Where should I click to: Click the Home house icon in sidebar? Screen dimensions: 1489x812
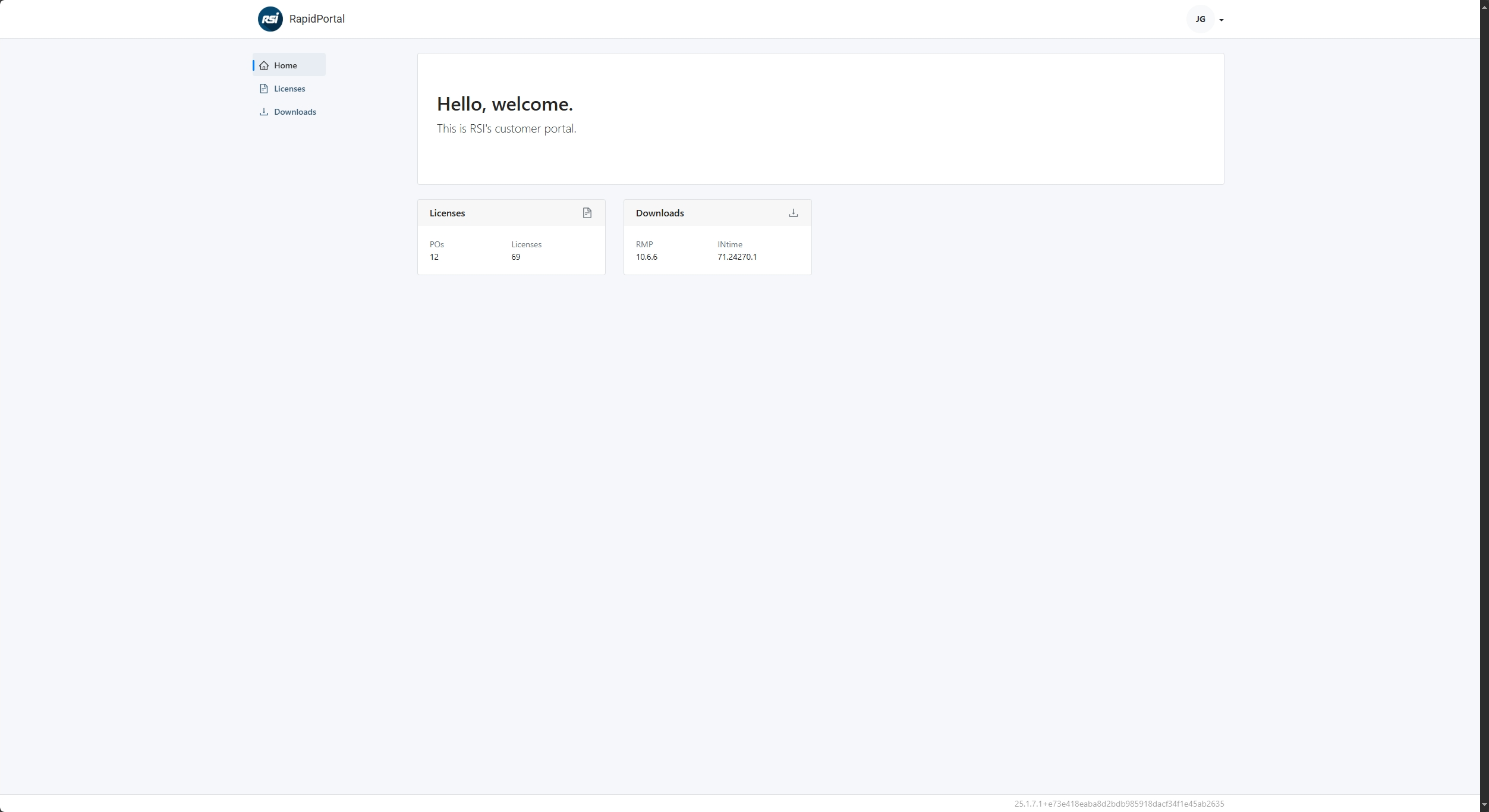(x=264, y=65)
